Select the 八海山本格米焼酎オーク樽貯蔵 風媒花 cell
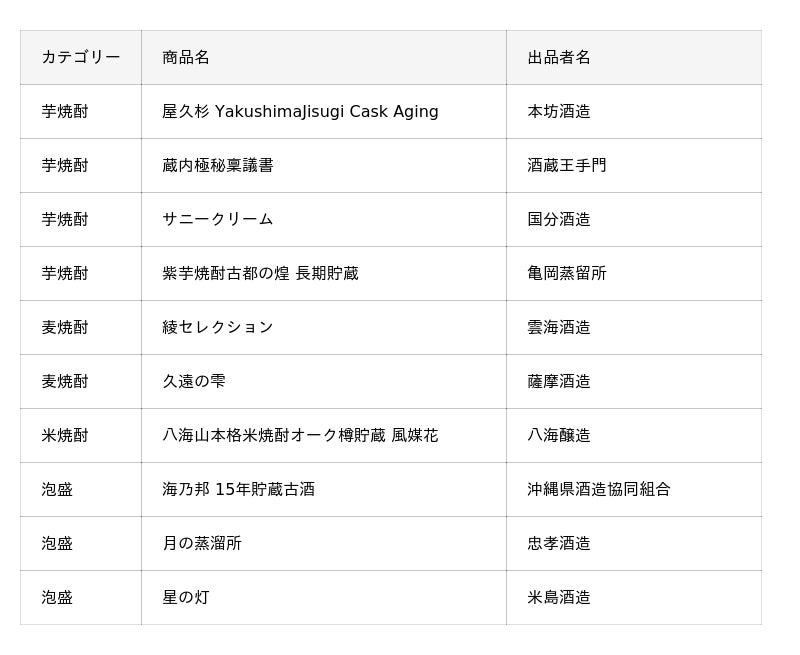The image size is (800, 655). (x=300, y=435)
